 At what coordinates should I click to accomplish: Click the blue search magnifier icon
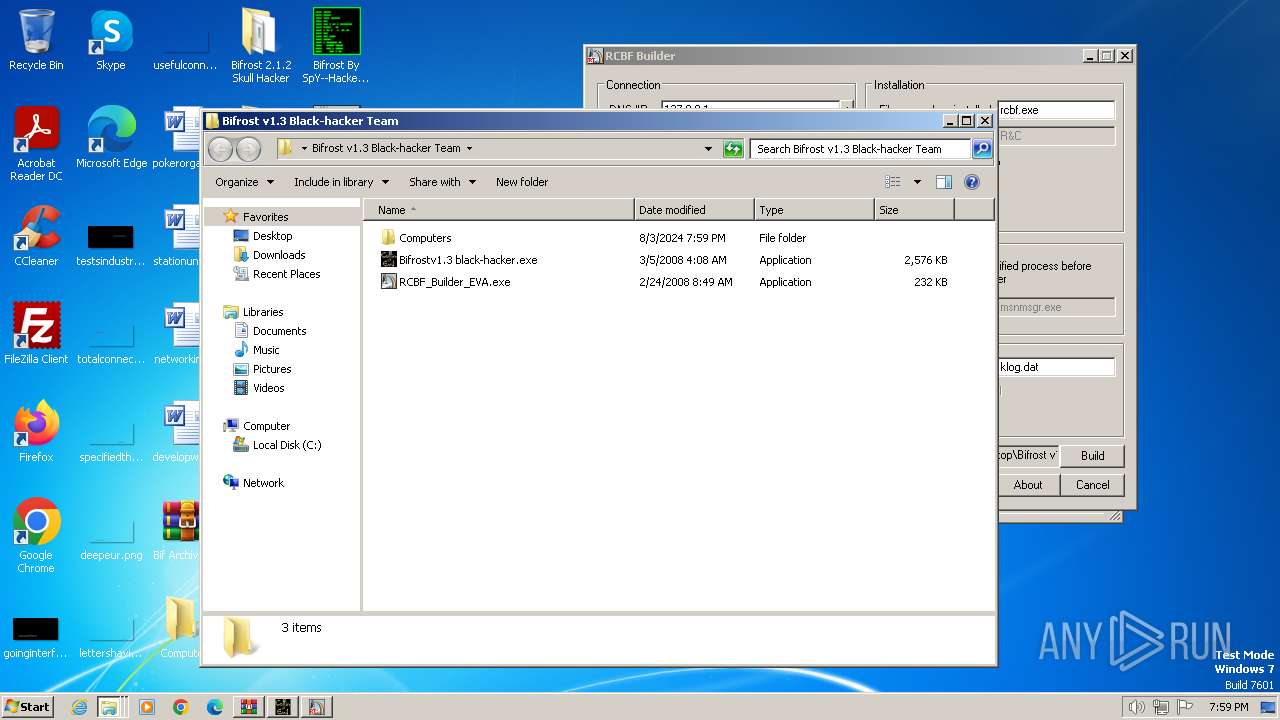(x=982, y=149)
